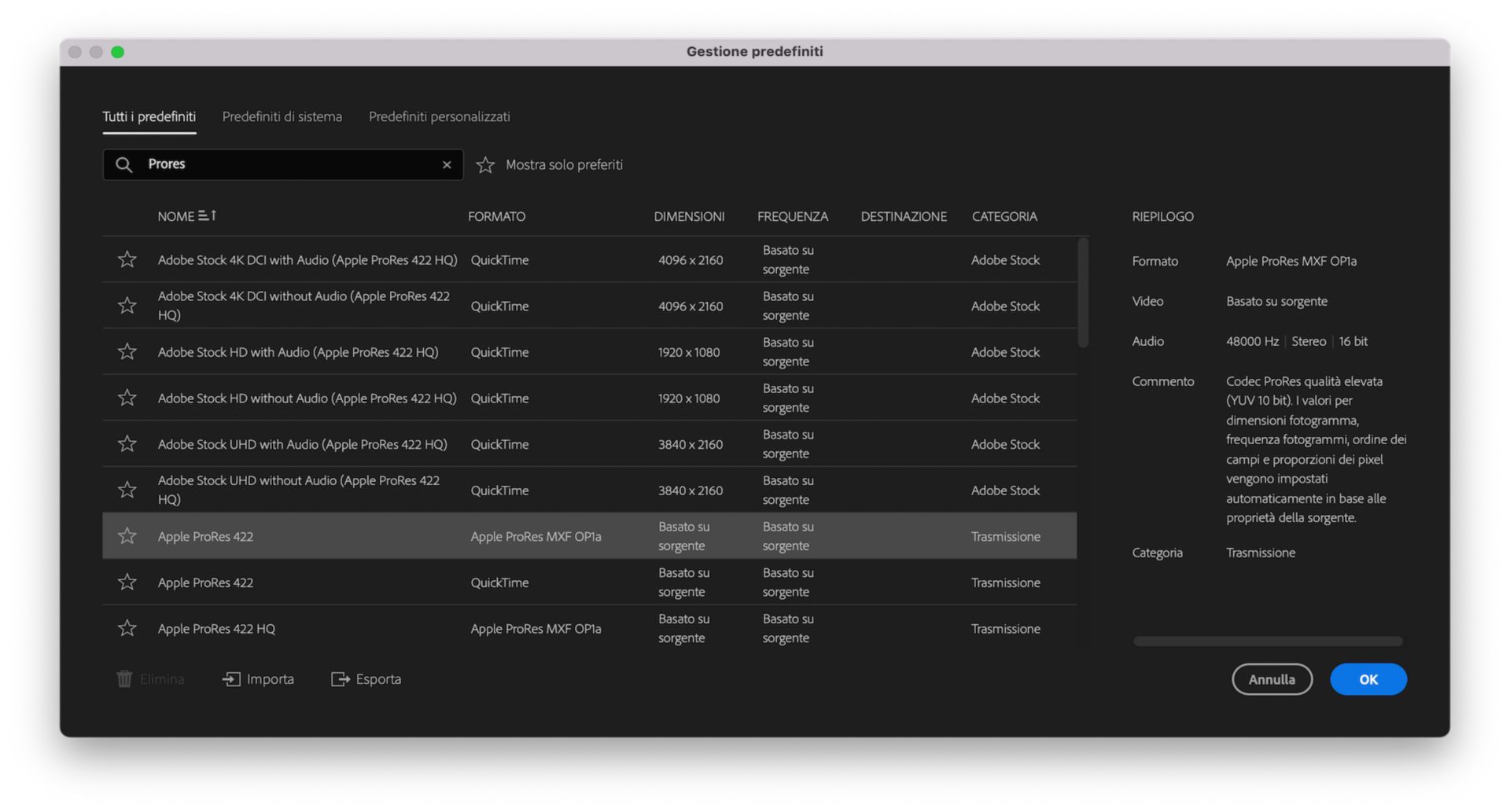Click the Prores search field
The width and height of the screenshot is (1510, 812).
282,164
